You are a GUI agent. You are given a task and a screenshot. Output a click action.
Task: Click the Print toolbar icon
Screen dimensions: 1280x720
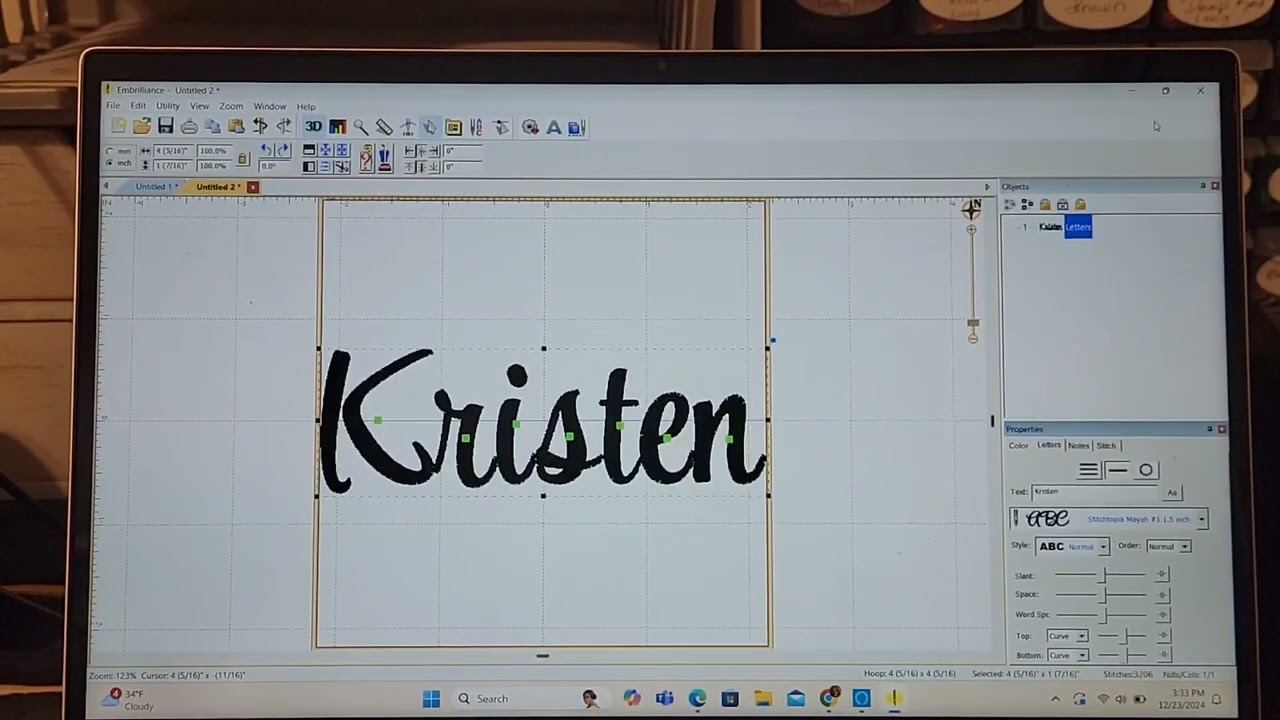189,127
